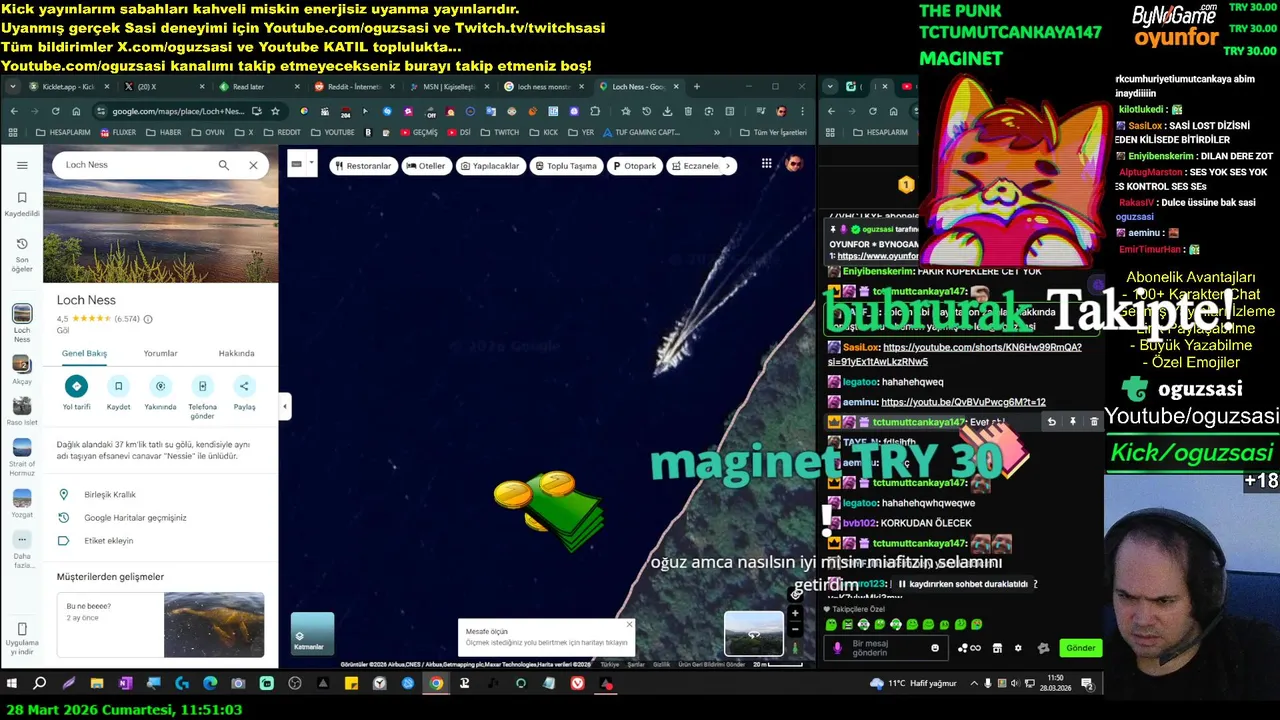Click Etiket ekleyin add label row
Viewport: 1280px width, 720px height.
pyautogui.click(x=161, y=541)
